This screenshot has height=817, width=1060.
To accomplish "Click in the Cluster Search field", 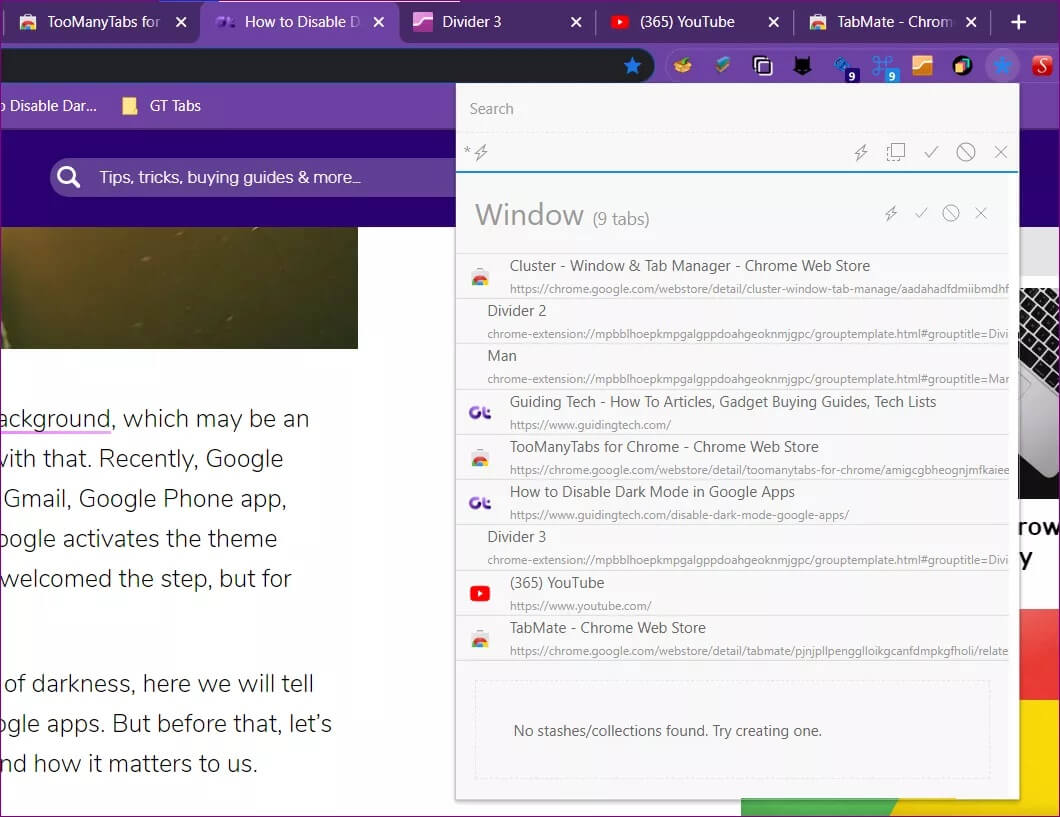I will tap(737, 109).
